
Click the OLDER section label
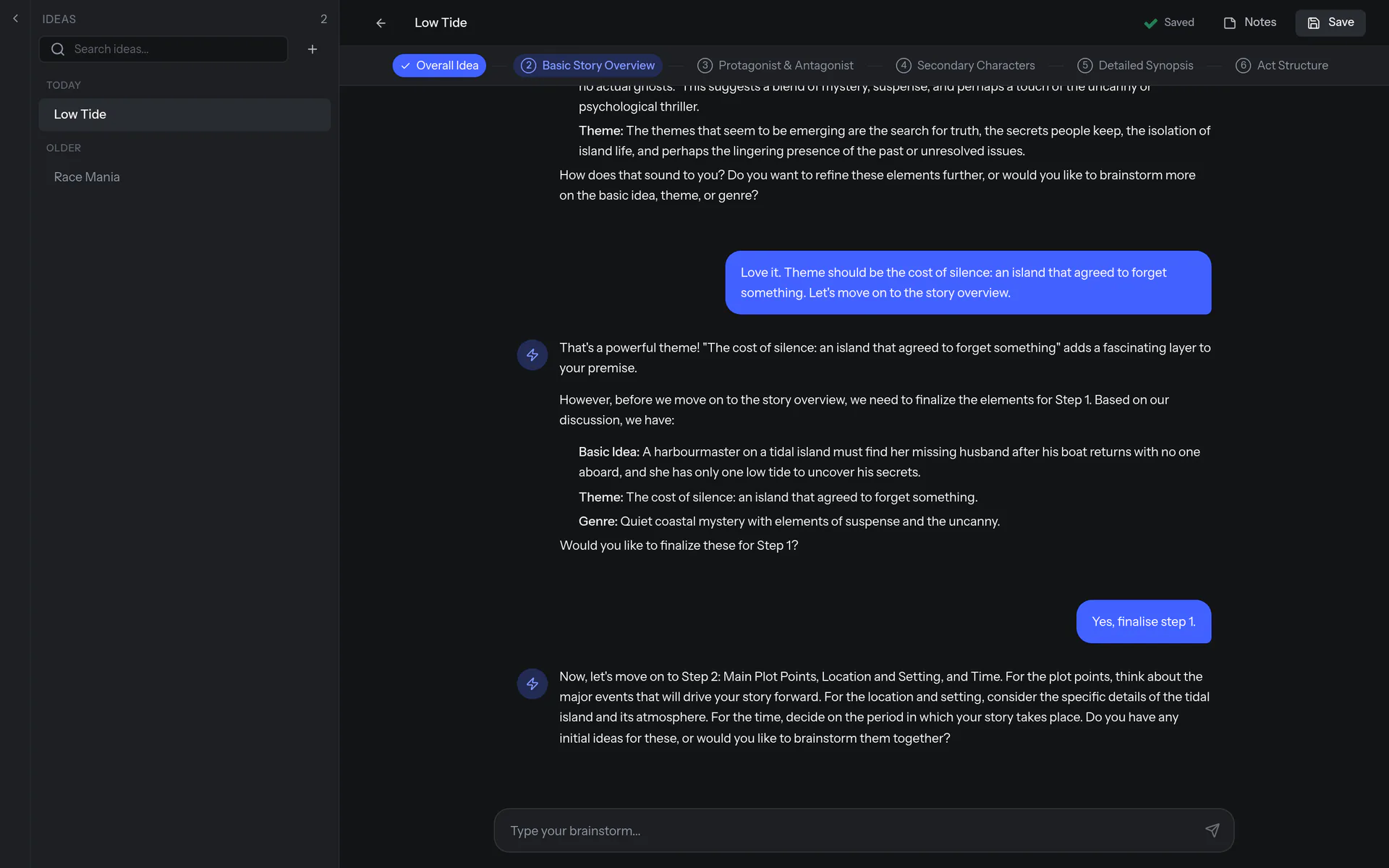coord(64,148)
